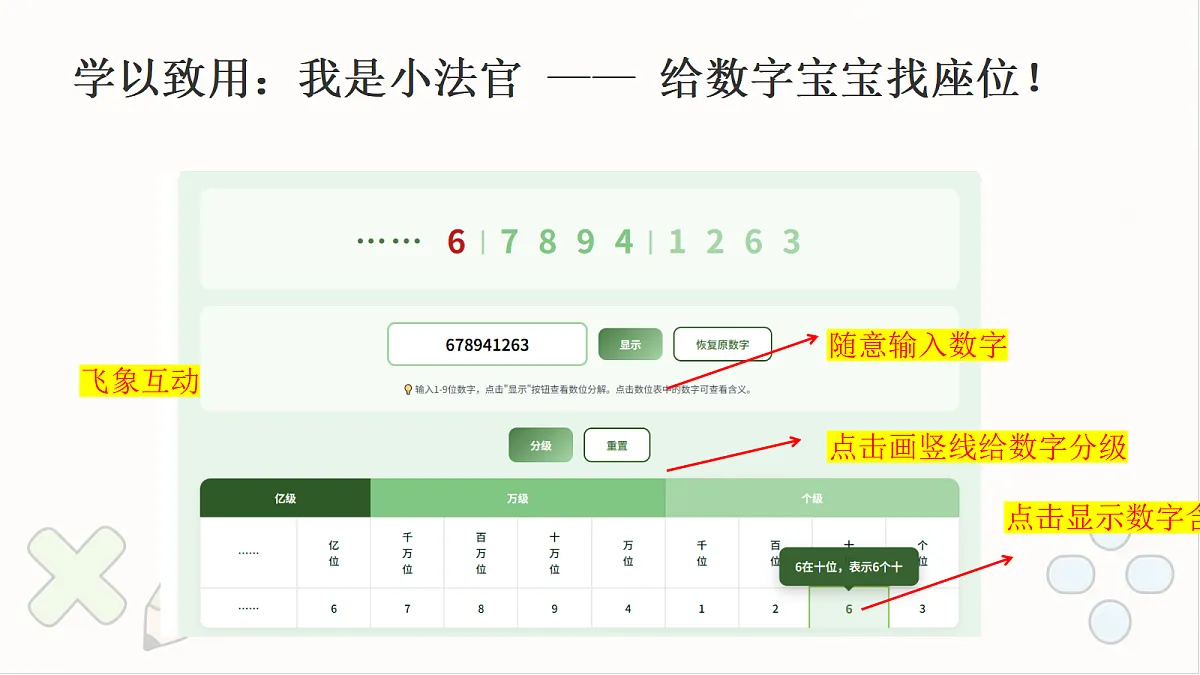Click the large 8 in the top number display
This screenshot has height=675, width=1200.
547,242
